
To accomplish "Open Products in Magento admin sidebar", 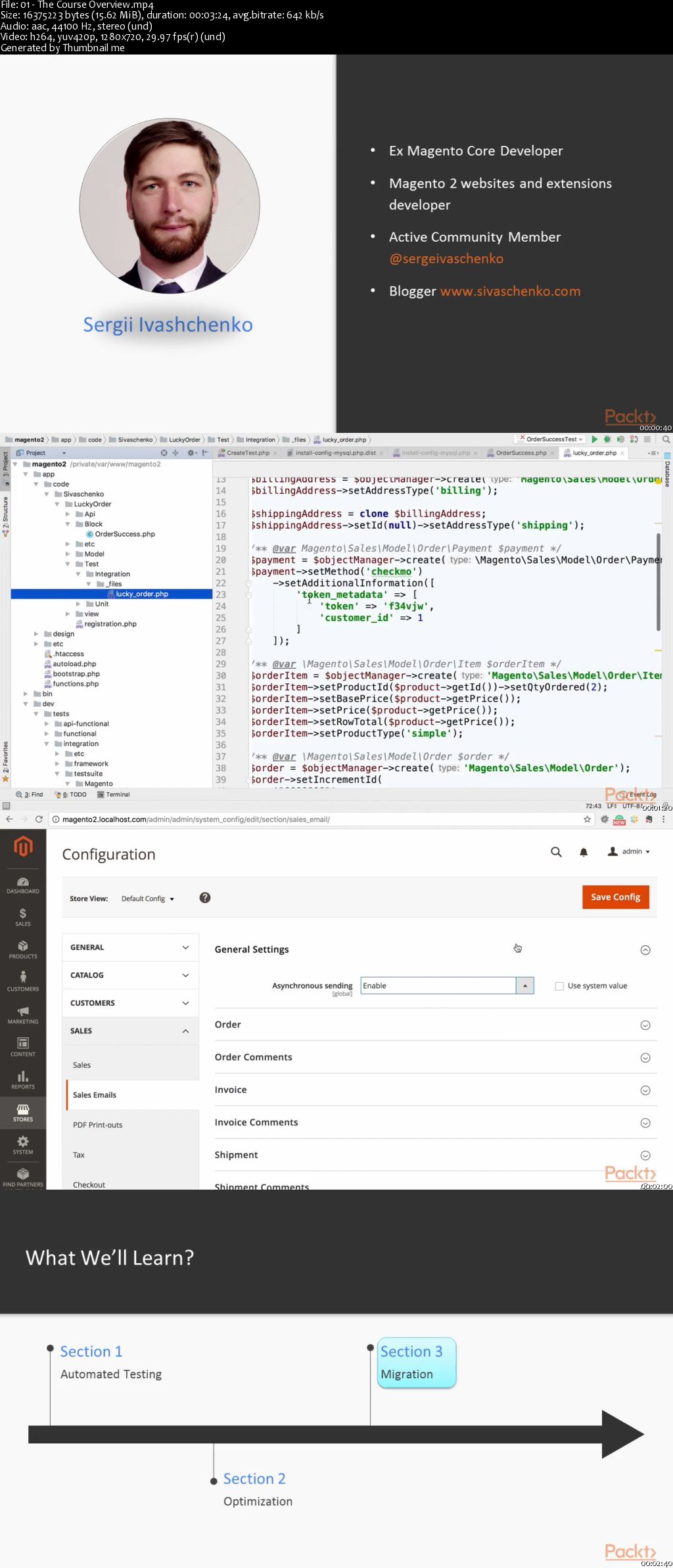I will pos(23,950).
